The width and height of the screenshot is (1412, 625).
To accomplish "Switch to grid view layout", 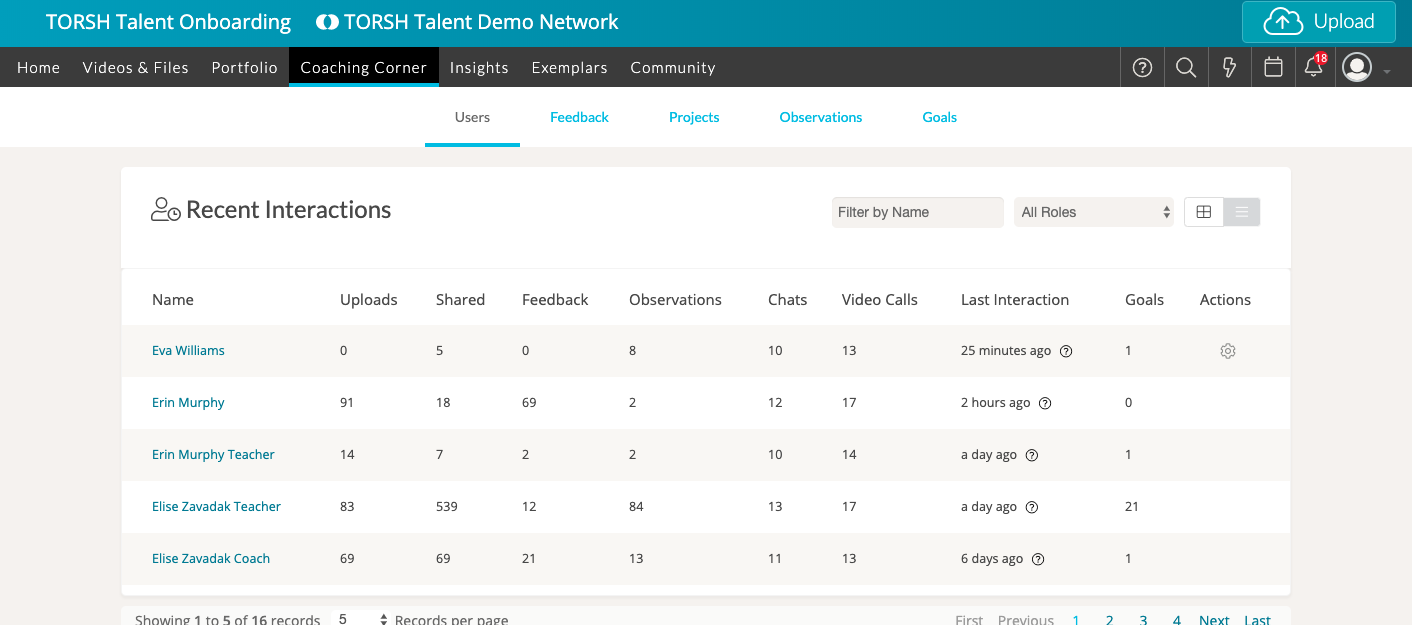I will tap(1204, 212).
